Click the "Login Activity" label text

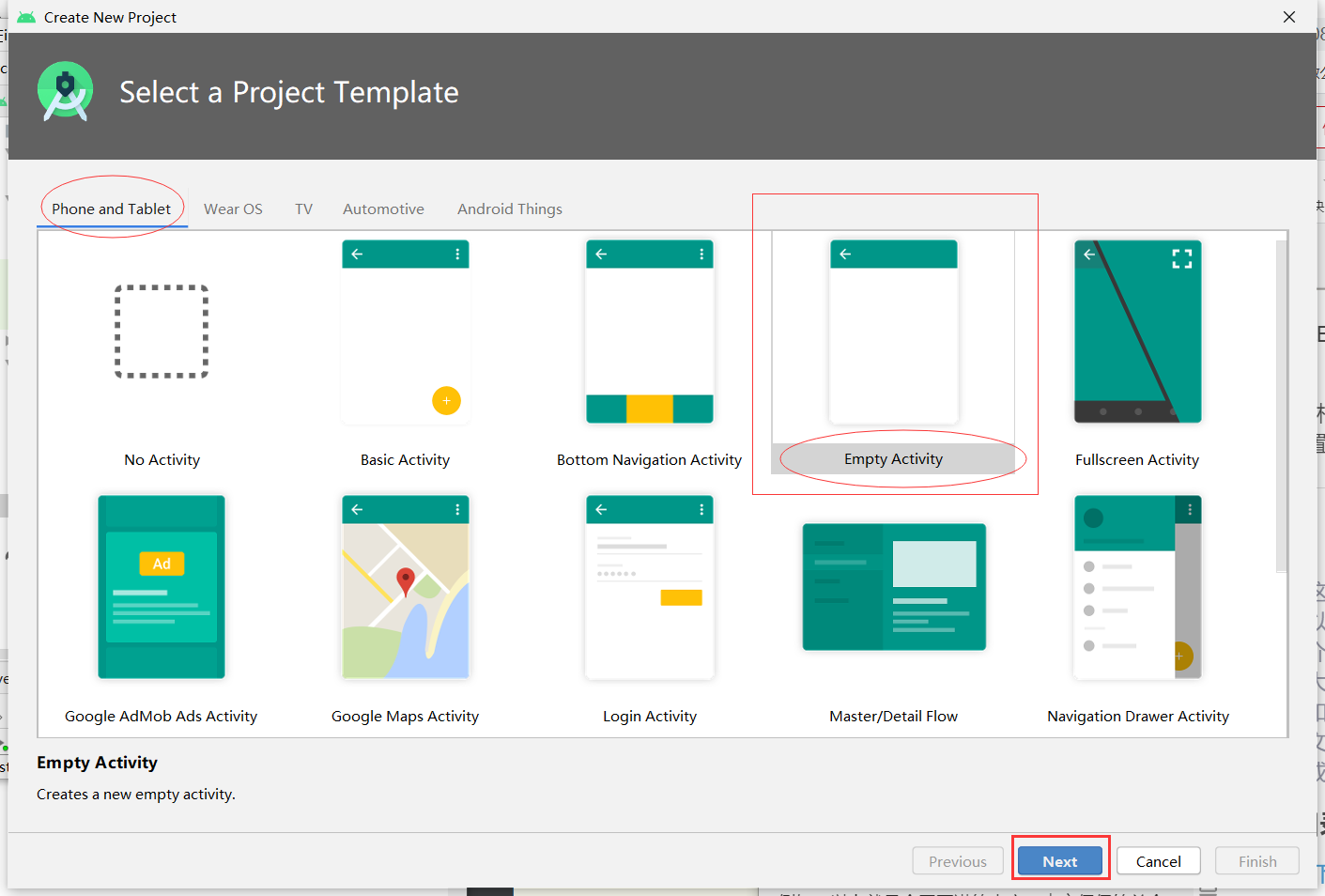[650, 716]
